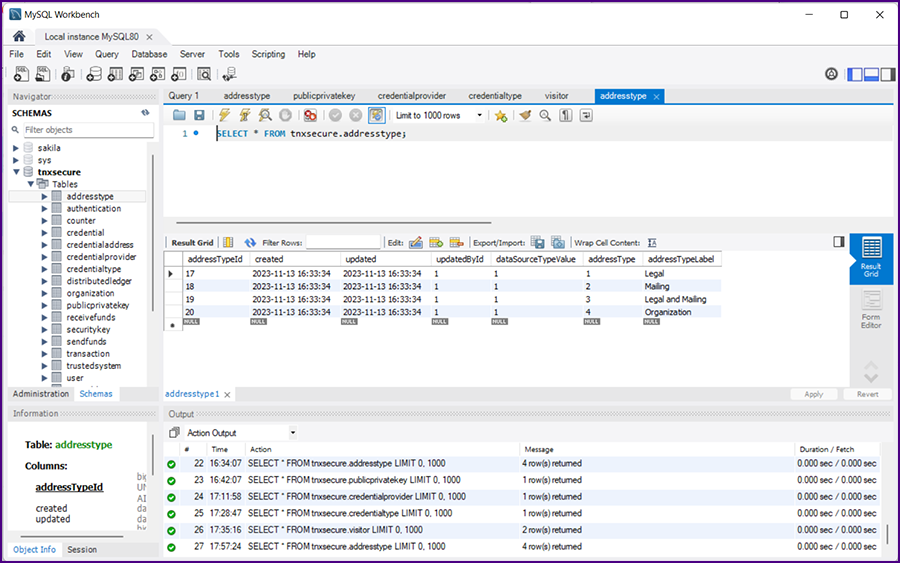
Task: Toggle the right sidebar panel visibility
Action: (887, 74)
